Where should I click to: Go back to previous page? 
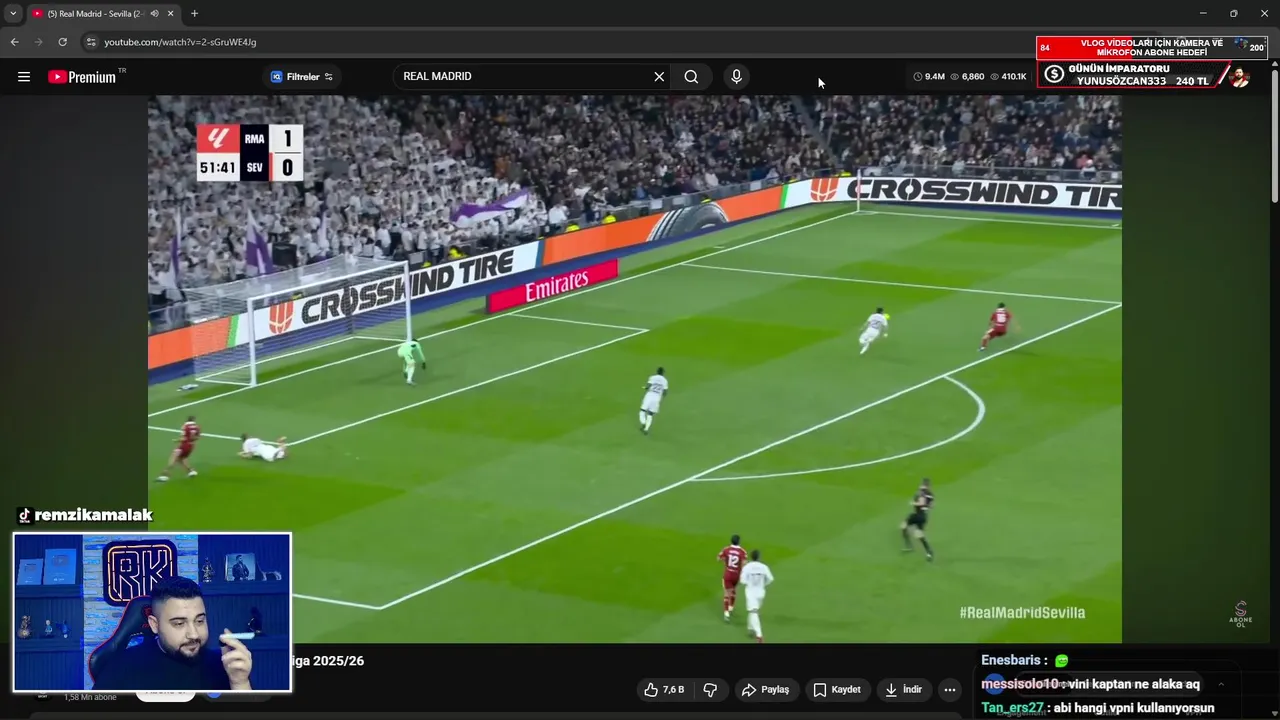pyautogui.click(x=15, y=42)
